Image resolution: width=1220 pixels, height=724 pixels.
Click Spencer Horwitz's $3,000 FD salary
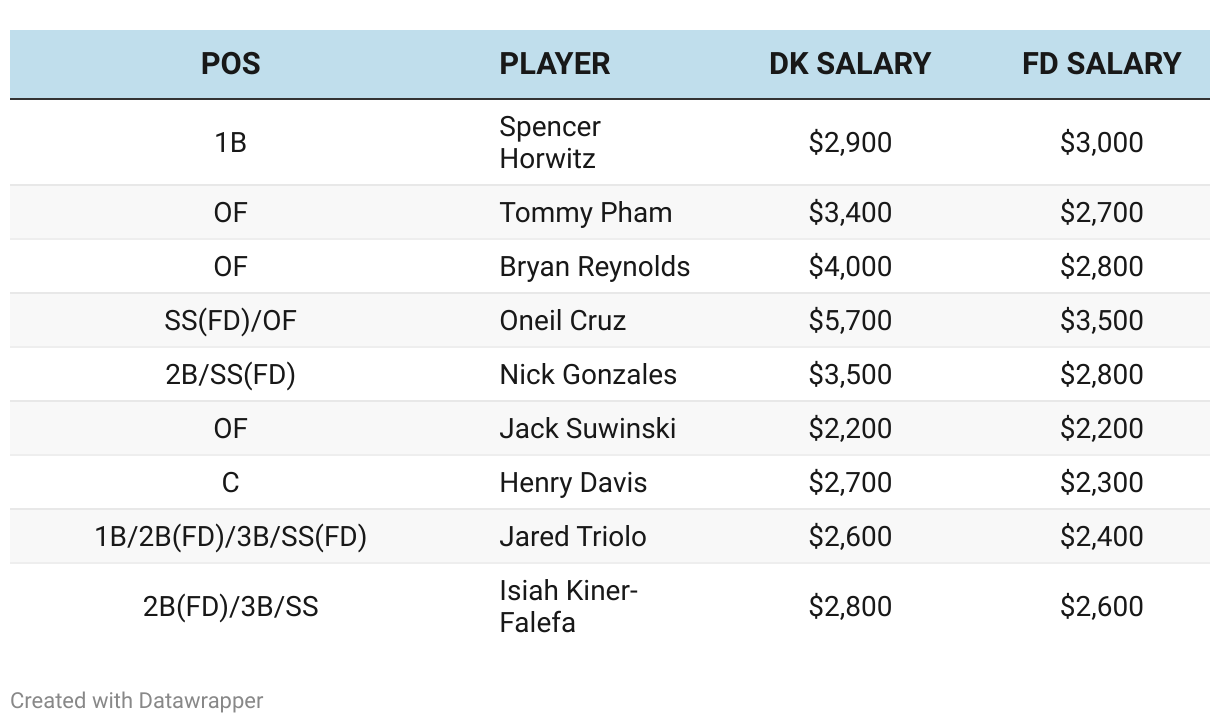(1102, 142)
